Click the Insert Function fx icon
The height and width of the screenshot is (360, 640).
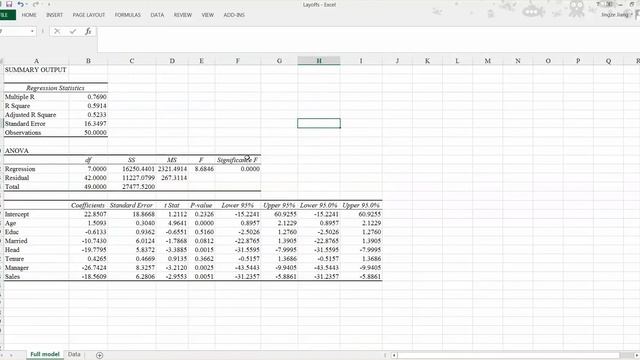click(88, 31)
